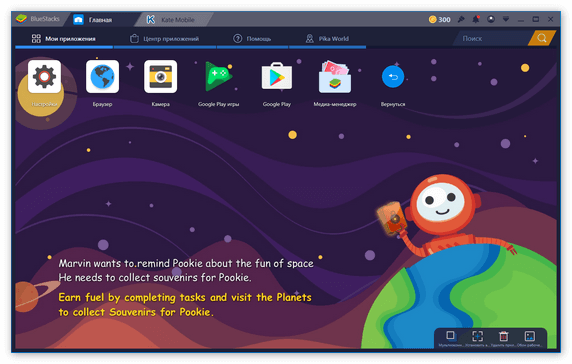This screenshot has height=364, width=572.
Task: Click the wallpaper picture icon
Action: [530, 336]
